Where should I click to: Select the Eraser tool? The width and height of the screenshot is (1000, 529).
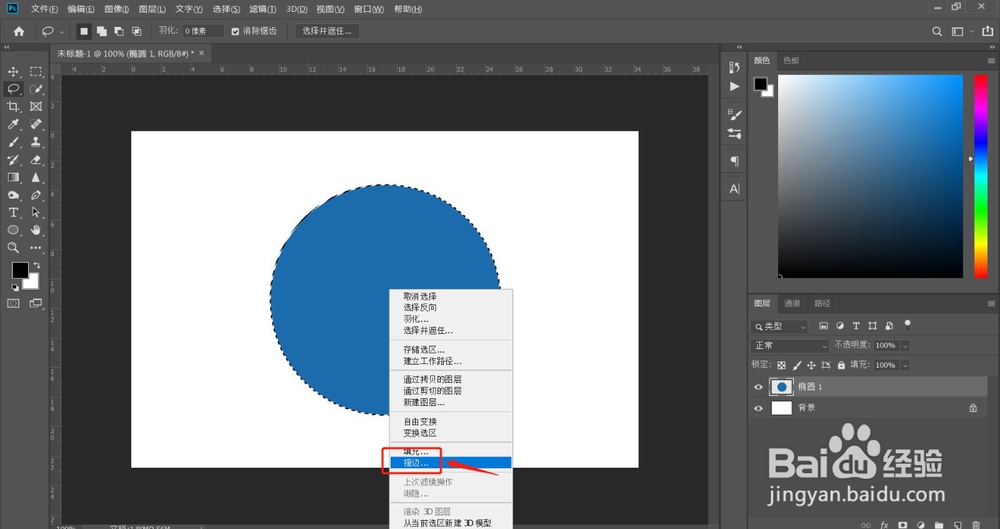click(36, 160)
